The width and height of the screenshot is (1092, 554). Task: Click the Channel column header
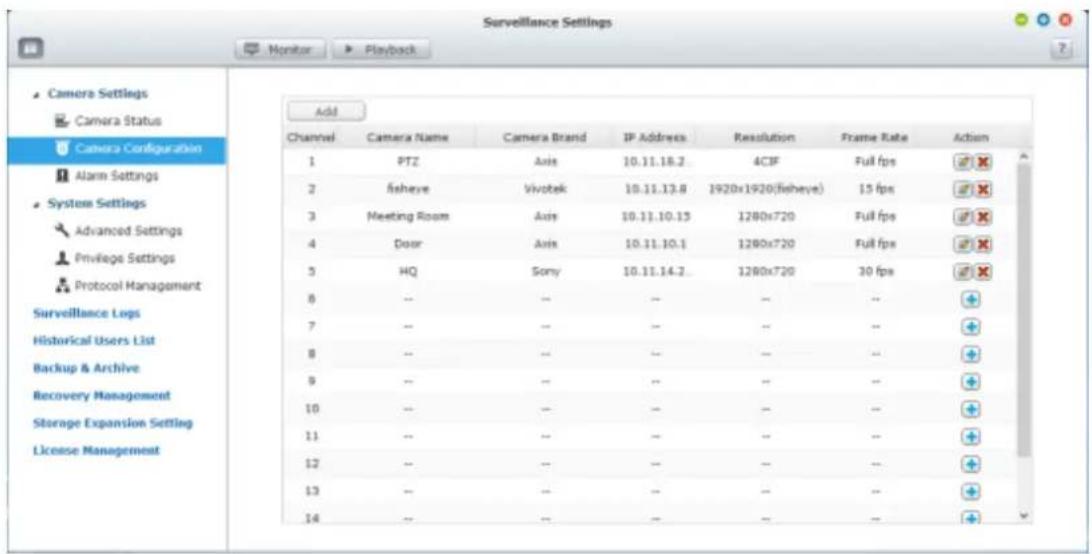pos(311,138)
